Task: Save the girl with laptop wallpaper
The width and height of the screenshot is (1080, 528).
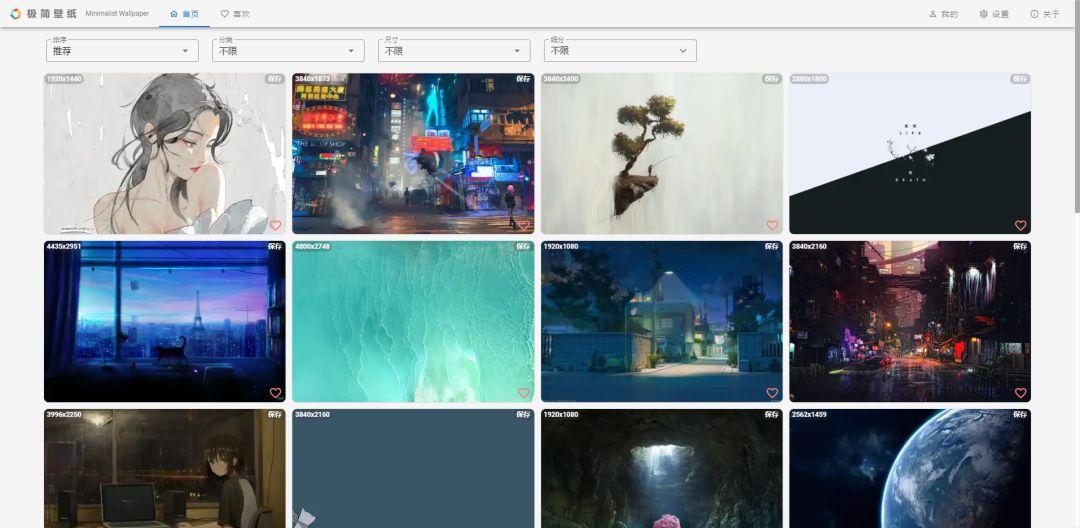Action: [275, 414]
